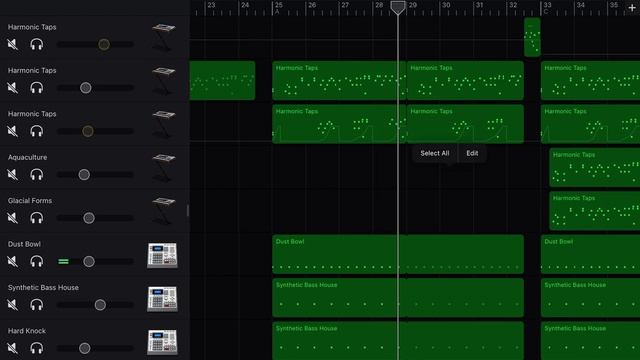Choose Select All from the popup menu
640x360 pixels.
(x=435, y=153)
